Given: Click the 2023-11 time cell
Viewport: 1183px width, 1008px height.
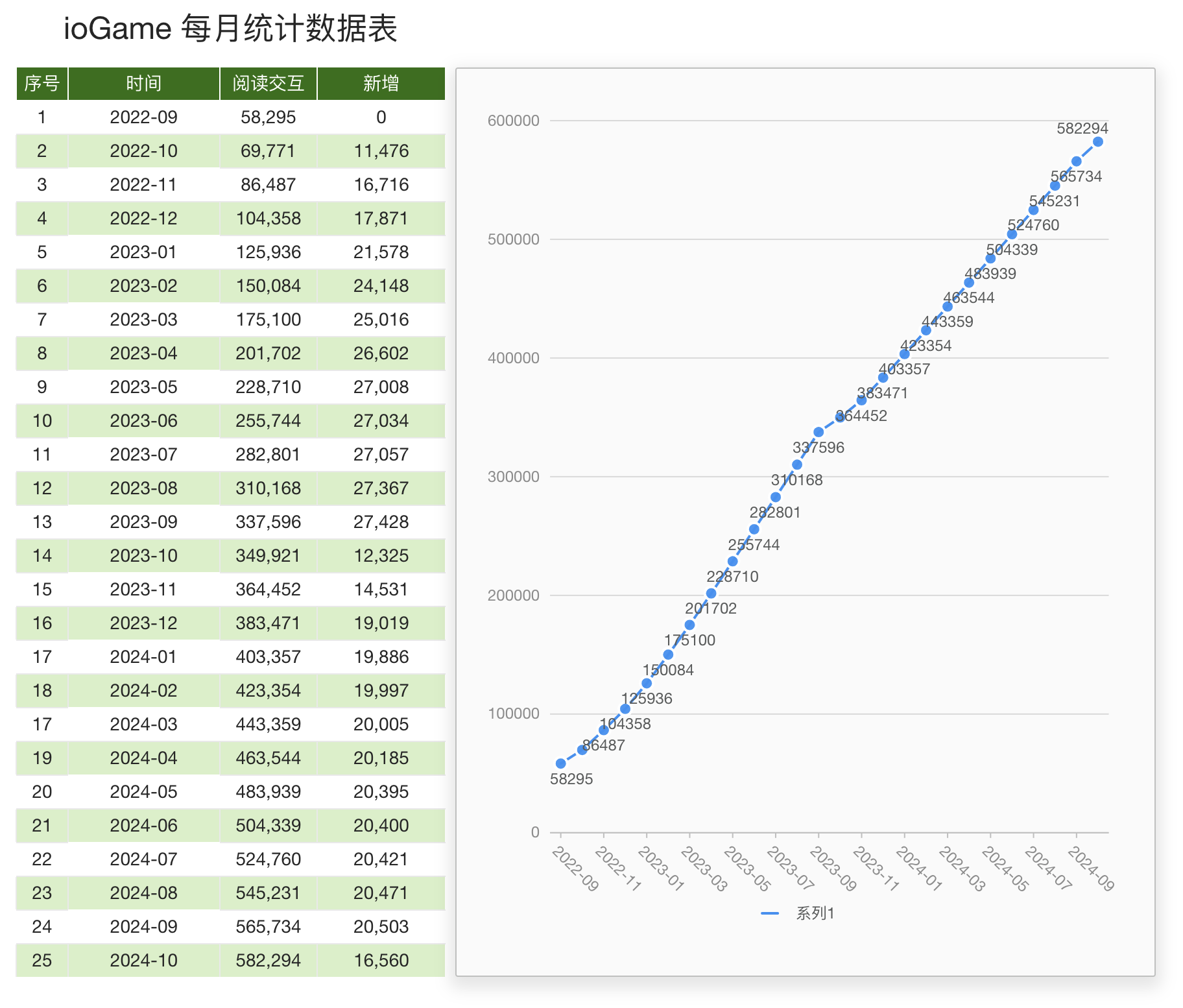Looking at the screenshot, I should (x=144, y=590).
